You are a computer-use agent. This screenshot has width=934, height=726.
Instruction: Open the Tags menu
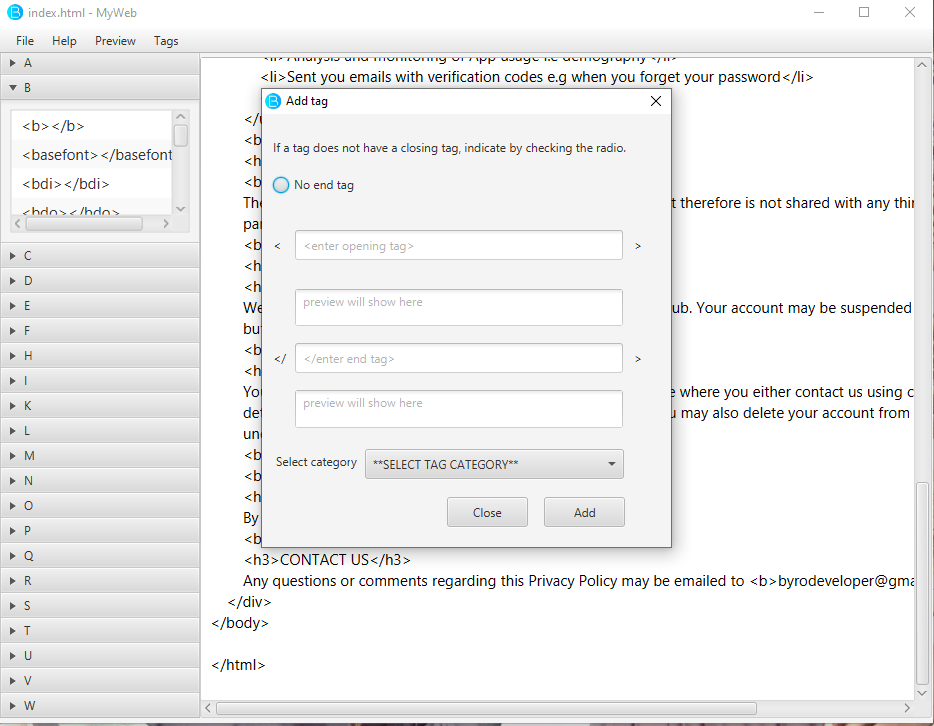[x=166, y=41]
